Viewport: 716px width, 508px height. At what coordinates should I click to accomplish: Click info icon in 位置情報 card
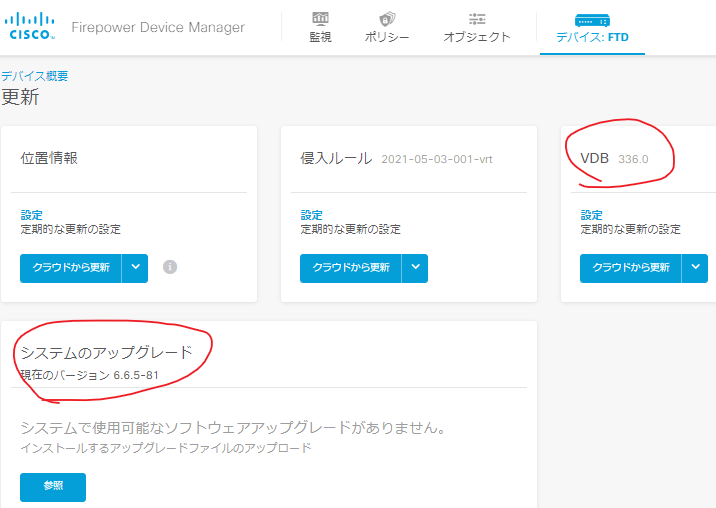click(170, 267)
